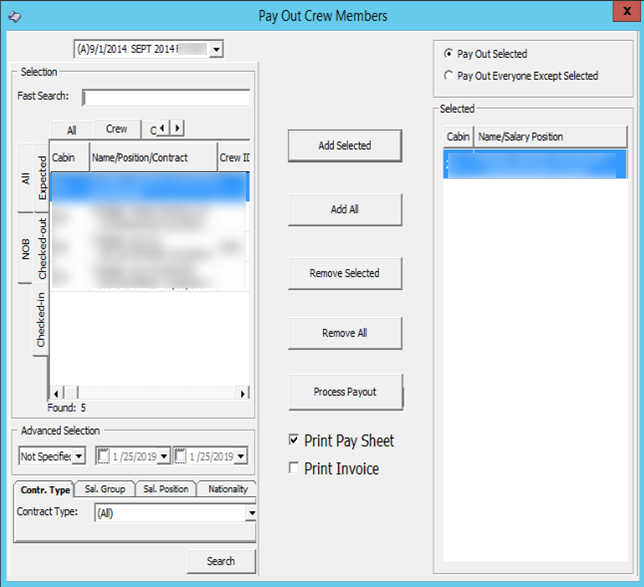Screen dimensions: 644x587
Task: Sort by the Cabin column in Selection list
Action: (69, 157)
